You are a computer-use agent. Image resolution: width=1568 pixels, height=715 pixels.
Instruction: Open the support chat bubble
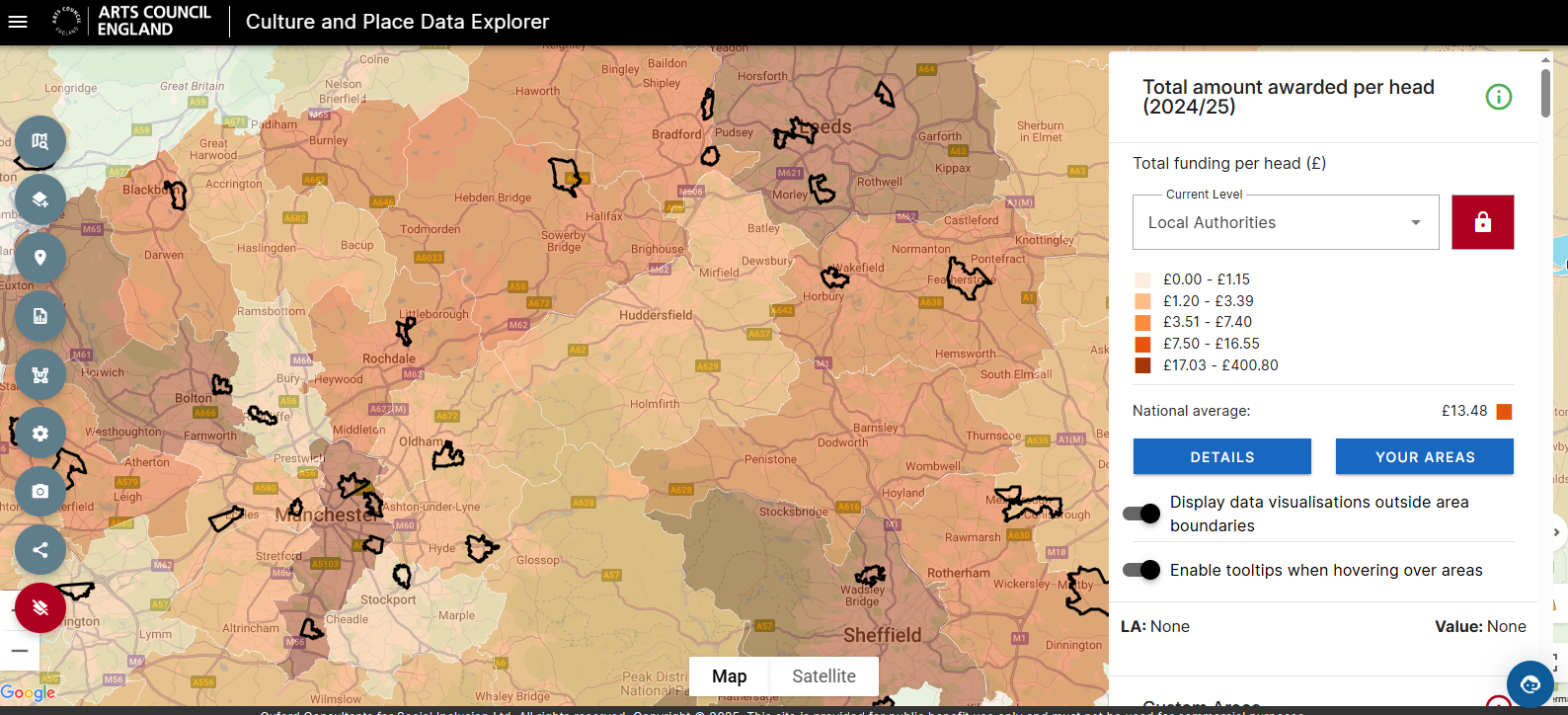(1529, 683)
